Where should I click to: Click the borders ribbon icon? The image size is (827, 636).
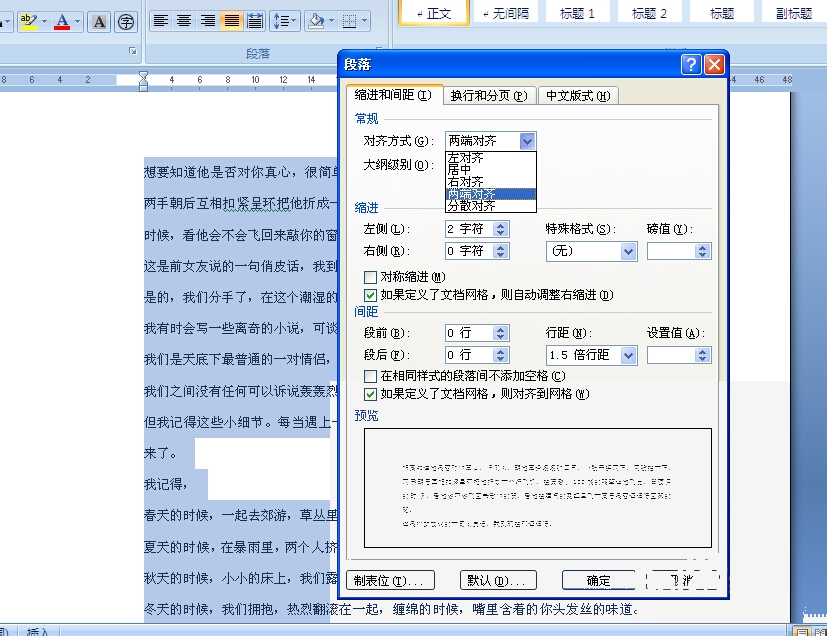pos(349,21)
